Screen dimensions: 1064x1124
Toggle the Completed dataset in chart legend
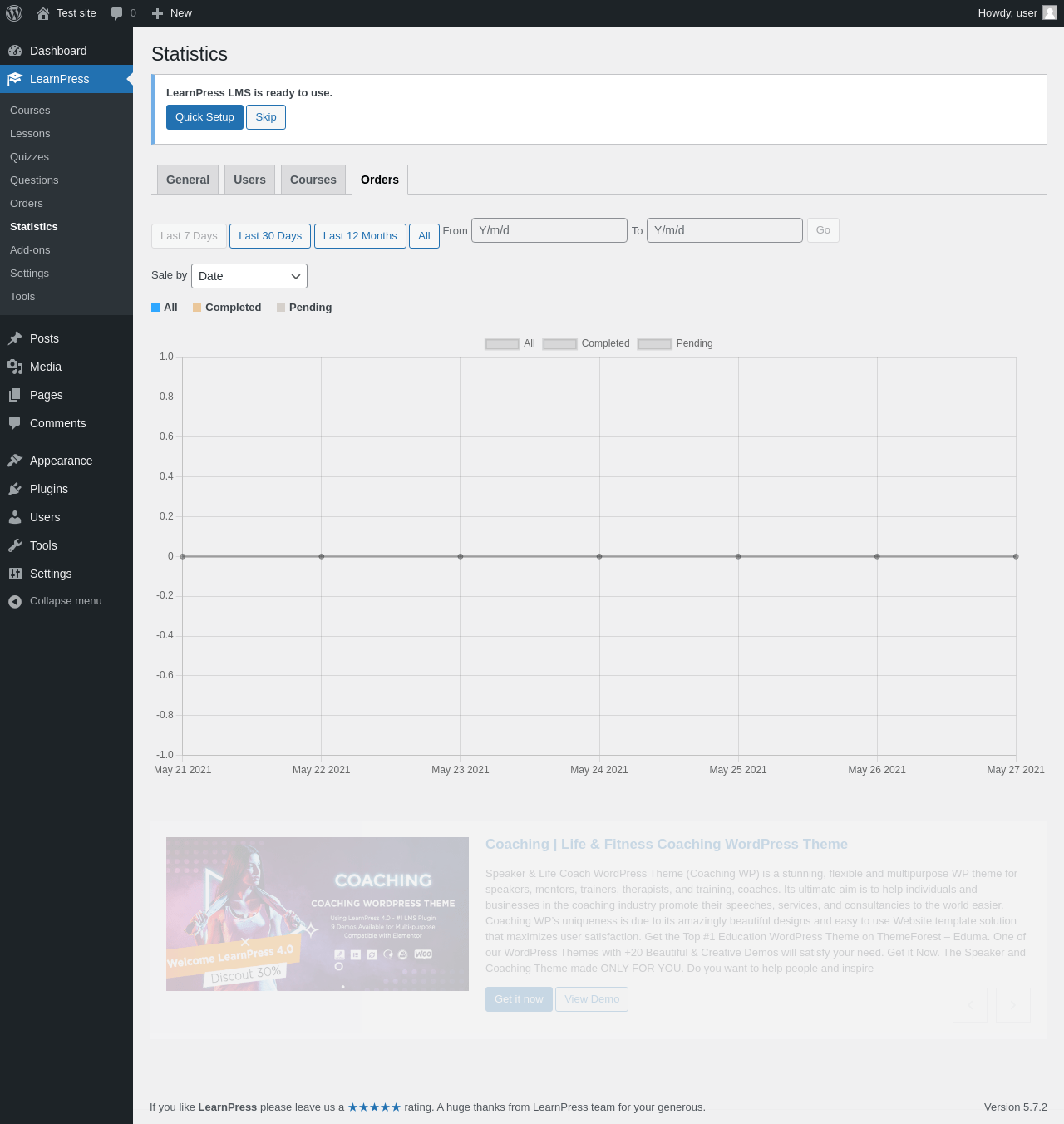(586, 343)
